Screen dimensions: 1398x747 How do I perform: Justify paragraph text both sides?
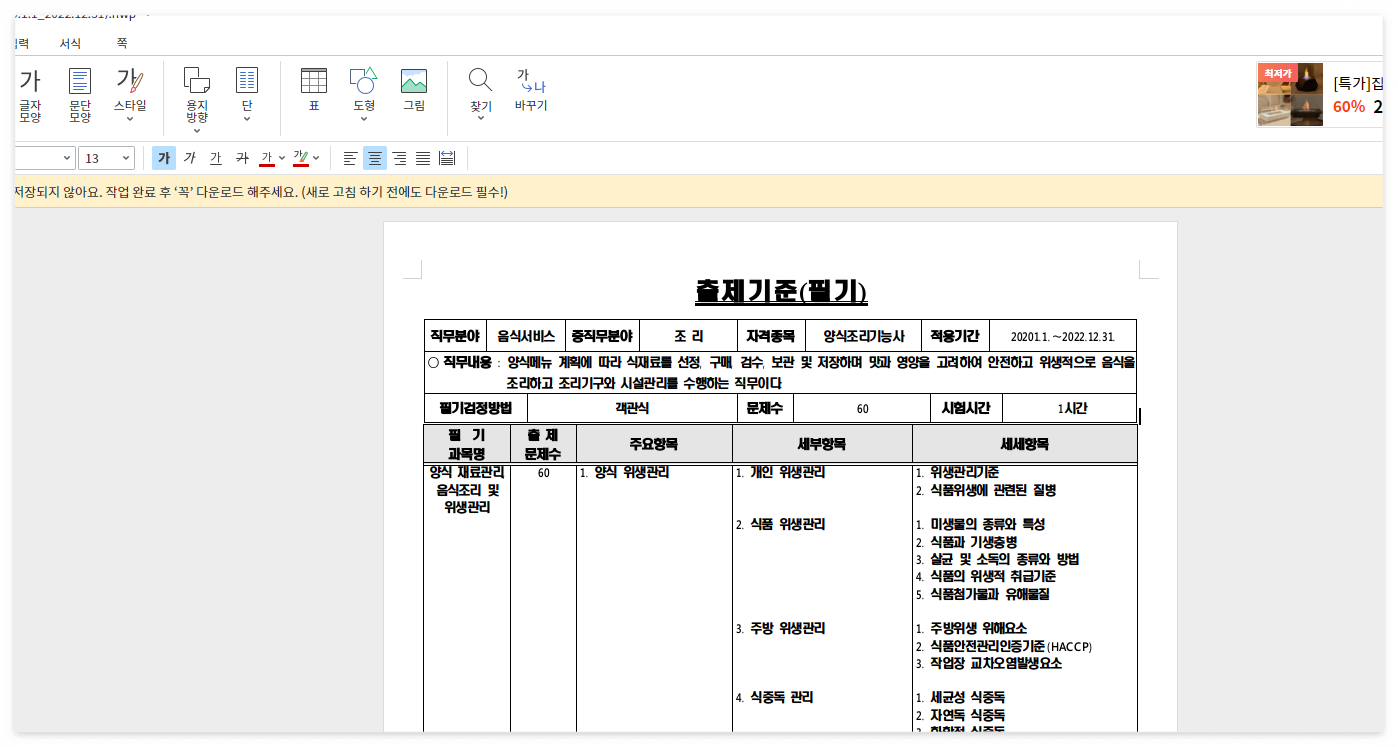tap(423, 158)
